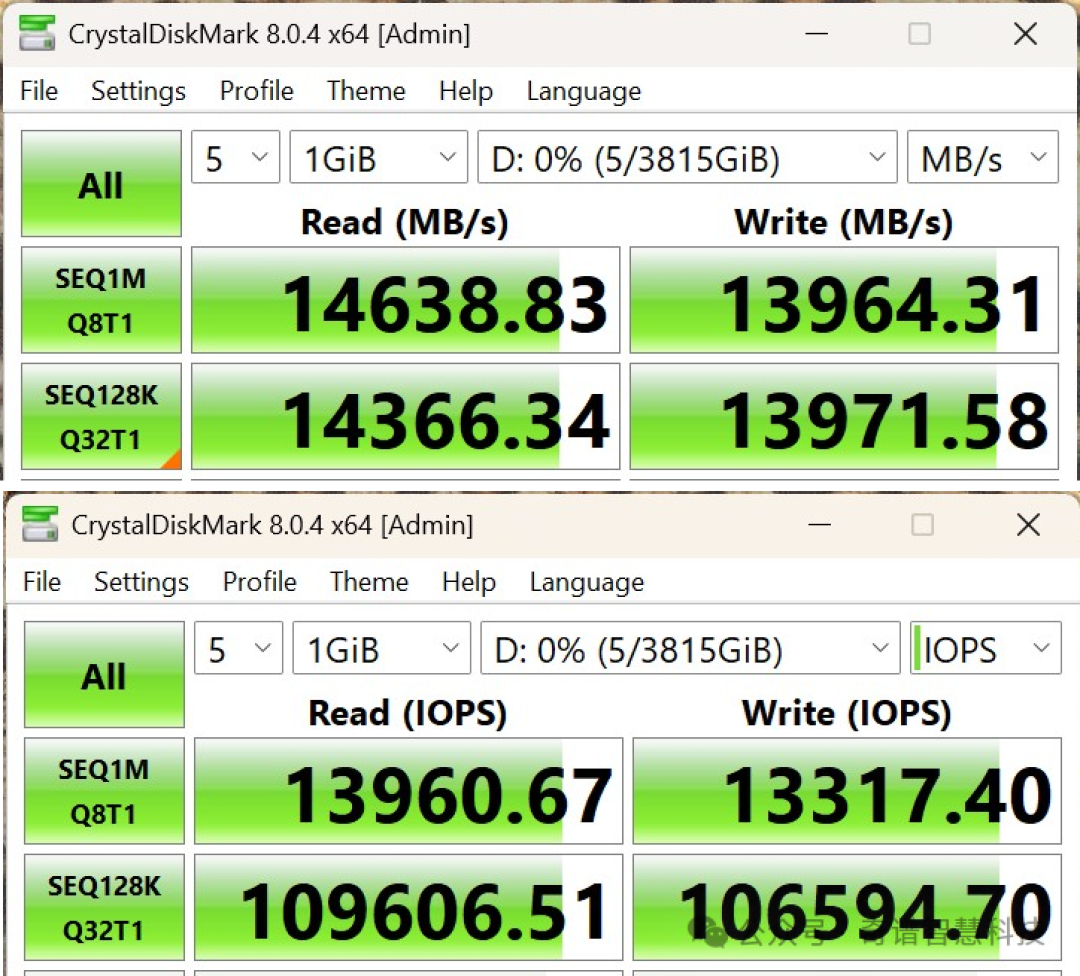Click the bottom window title bar text

272,525
